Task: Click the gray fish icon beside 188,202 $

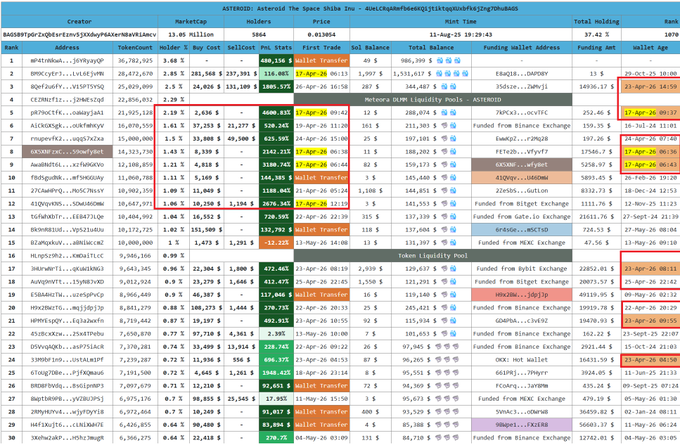Action: coord(444,152)
